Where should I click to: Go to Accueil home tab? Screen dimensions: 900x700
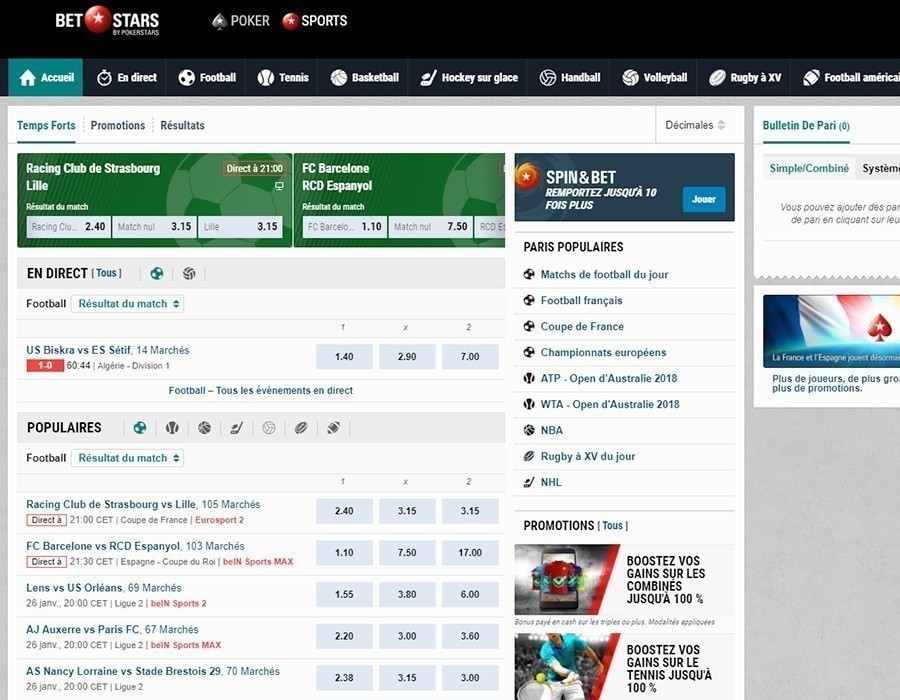pos(46,77)
